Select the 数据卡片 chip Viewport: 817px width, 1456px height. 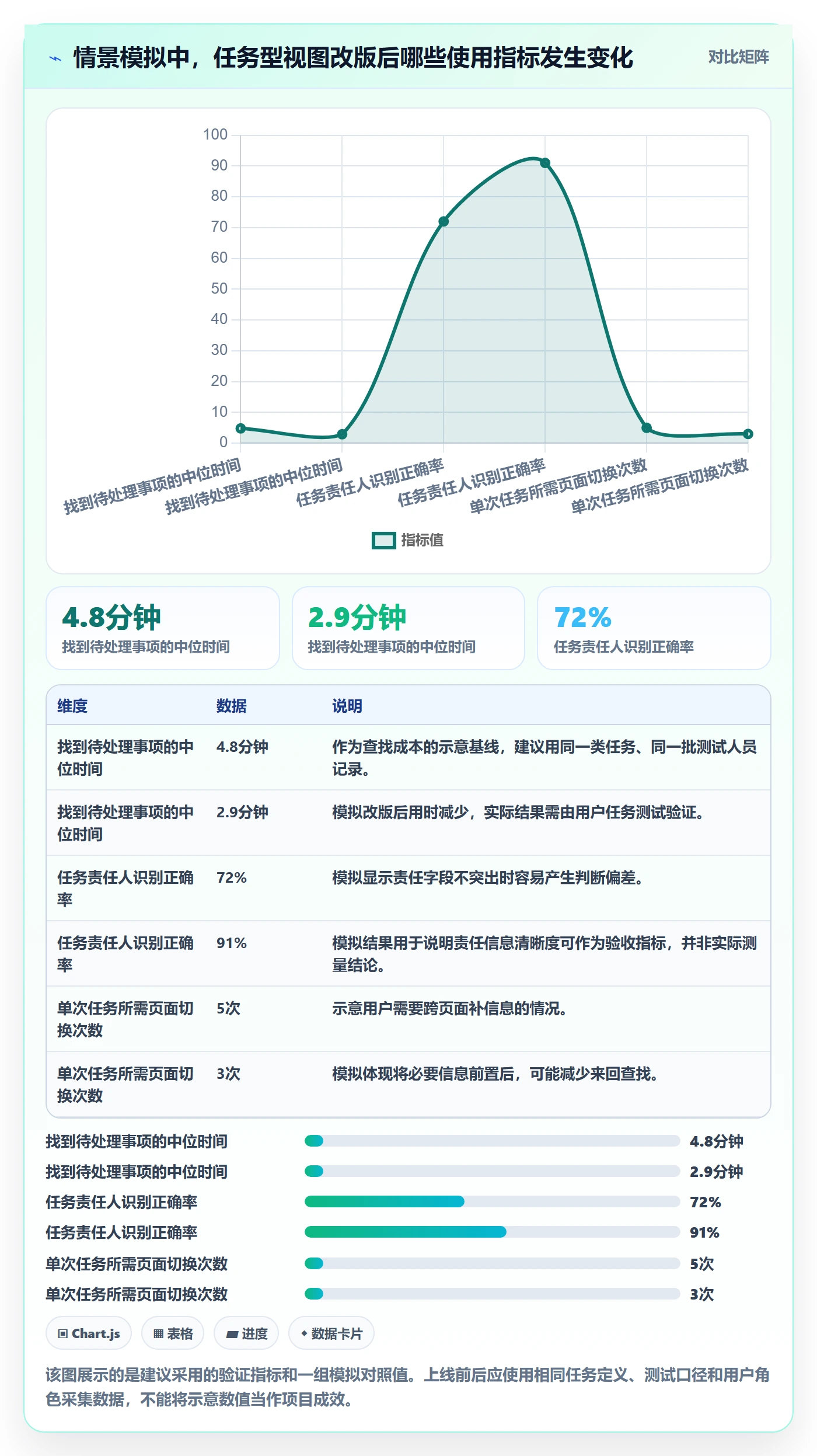point(331,1333)
